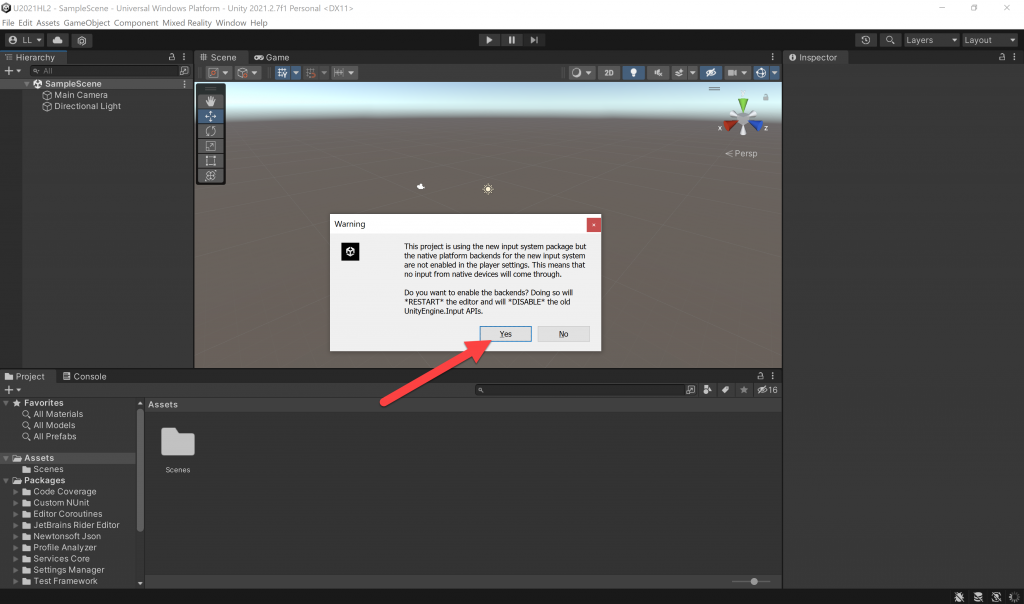This screenshot has height=604, width=1024.
Task: Open GameObject menu
Action: [x=86, y=23]
